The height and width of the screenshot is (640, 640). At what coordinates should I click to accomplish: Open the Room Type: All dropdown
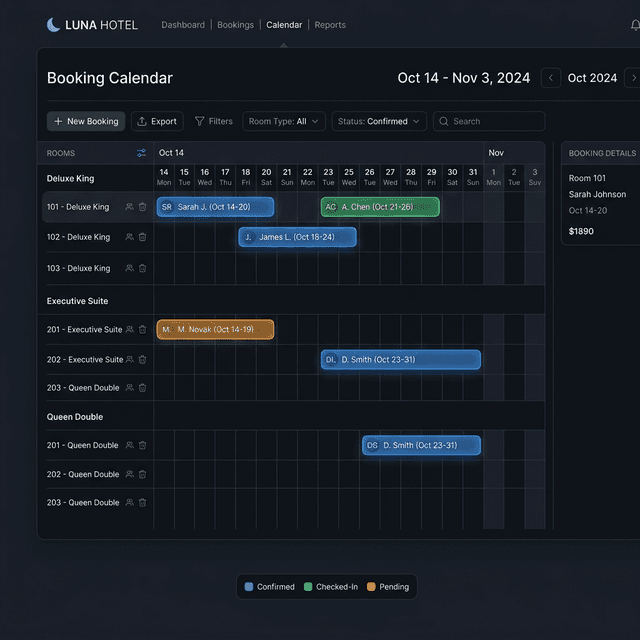pyautogui.click(x=284, y=121)
